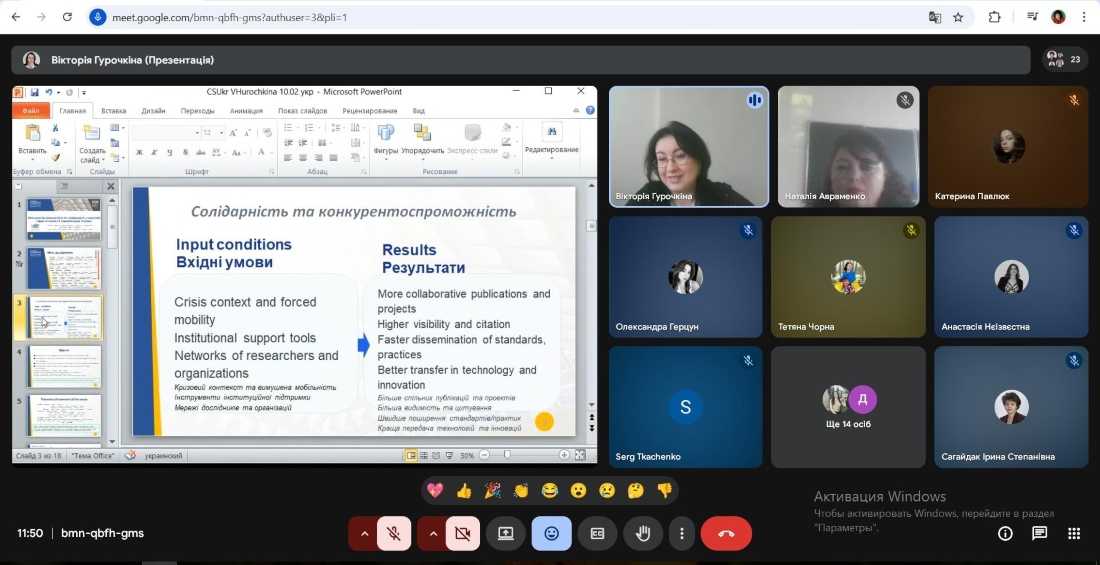Unmute the microphone
The image size is (1100, 565).
(x=394, y=533)
